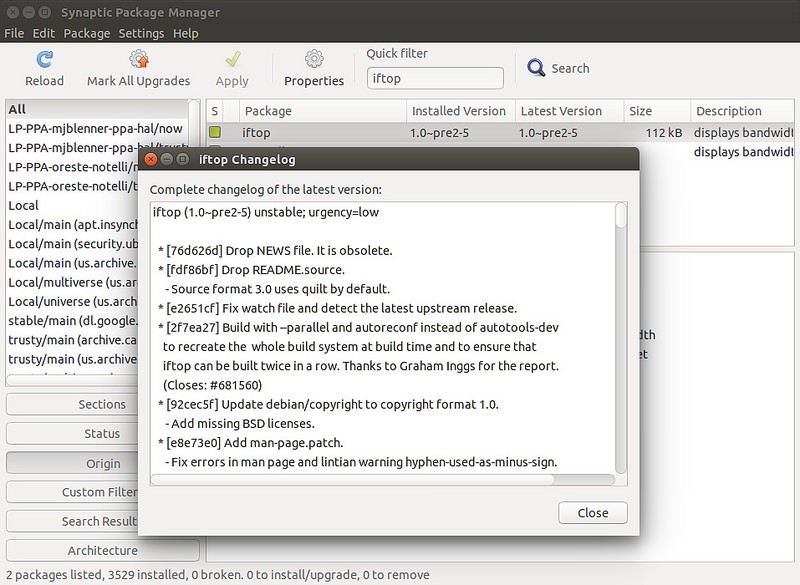Click changelog header 'iftop (1.0~pre2-5) unstable'

tap(266, 212)
